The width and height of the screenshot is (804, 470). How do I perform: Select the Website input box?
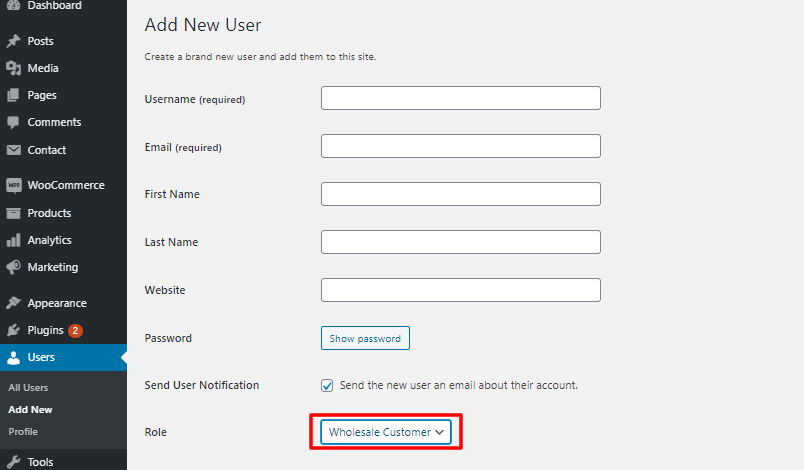[x=460, y=290]
